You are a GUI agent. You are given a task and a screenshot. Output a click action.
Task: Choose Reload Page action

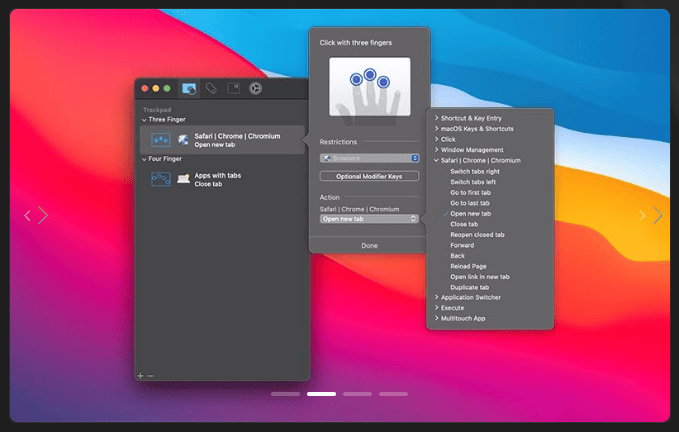(468, 266)
